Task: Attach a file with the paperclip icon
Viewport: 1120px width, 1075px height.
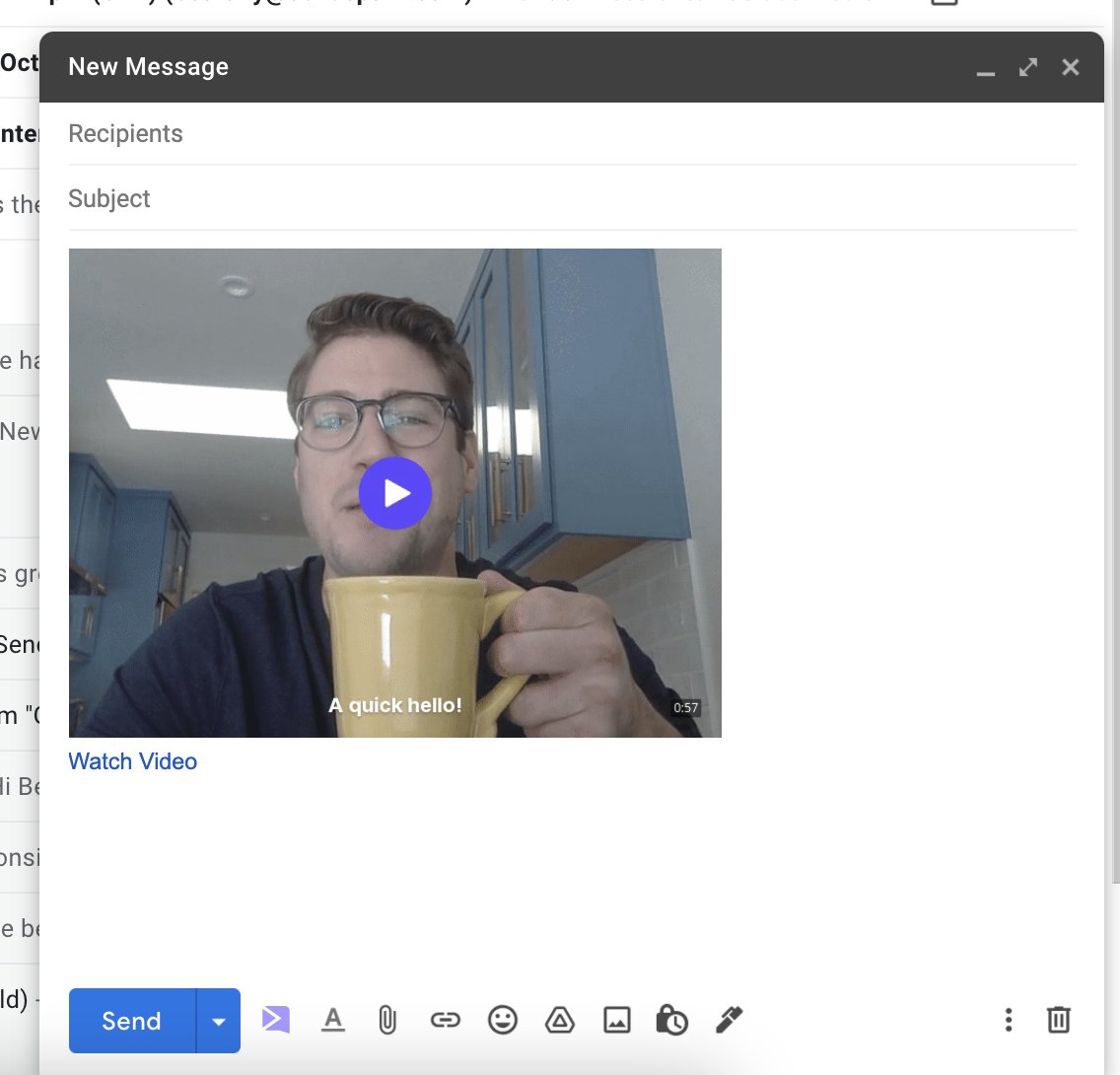Action: (387, 1020)
